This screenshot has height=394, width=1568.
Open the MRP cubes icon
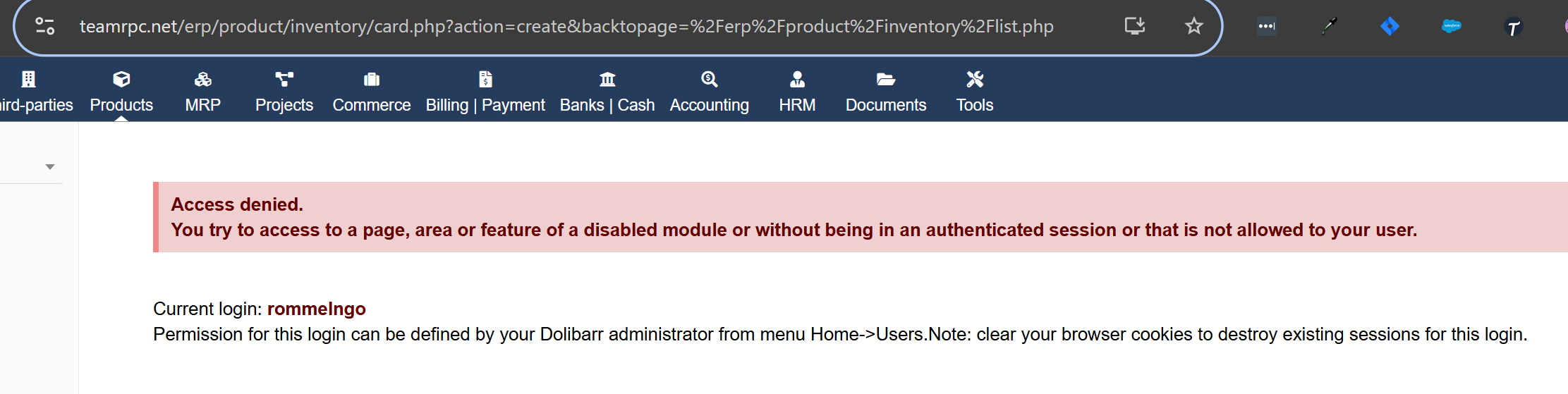click(x=203, y=79)
